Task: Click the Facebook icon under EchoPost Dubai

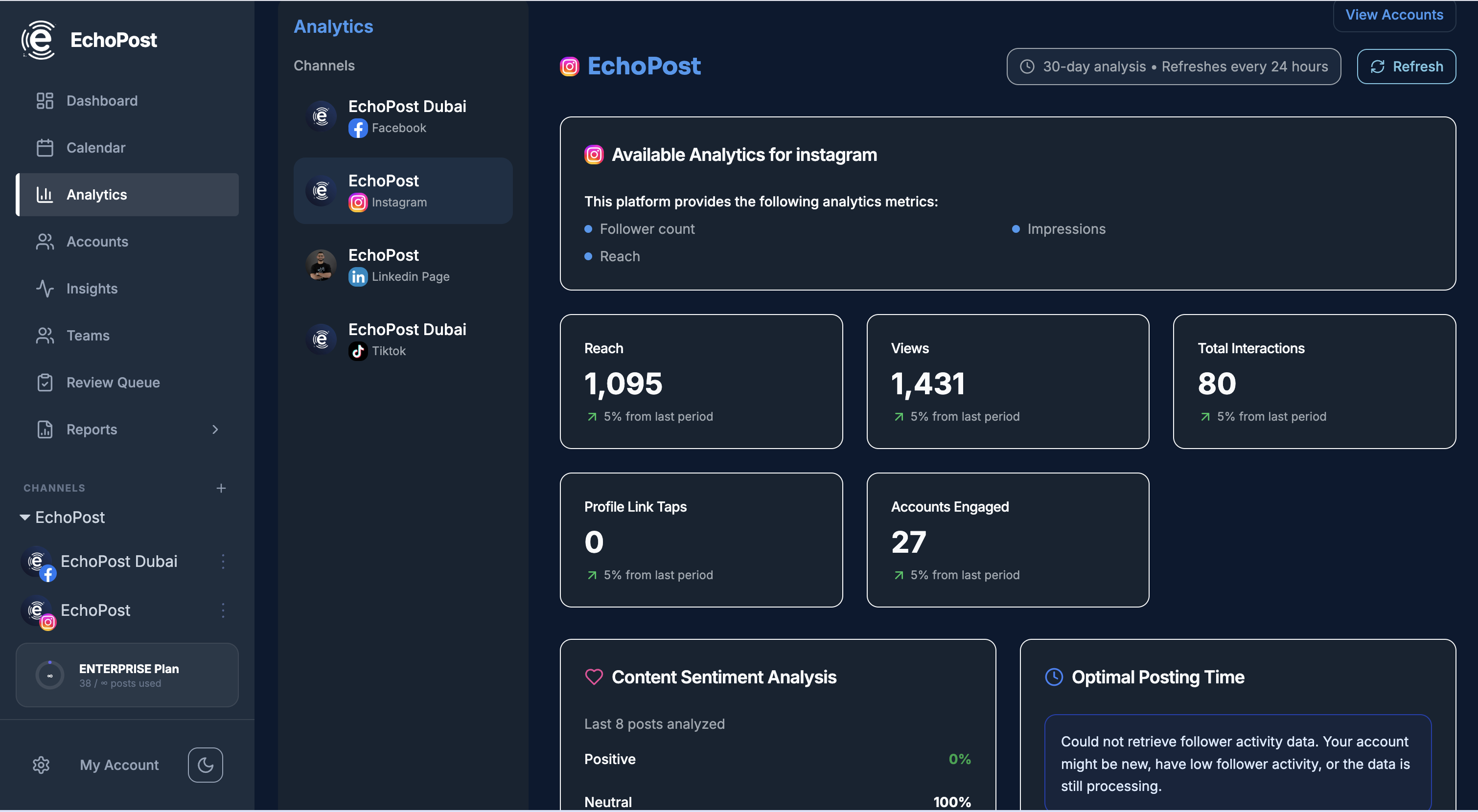Action: tap(358, 129)
